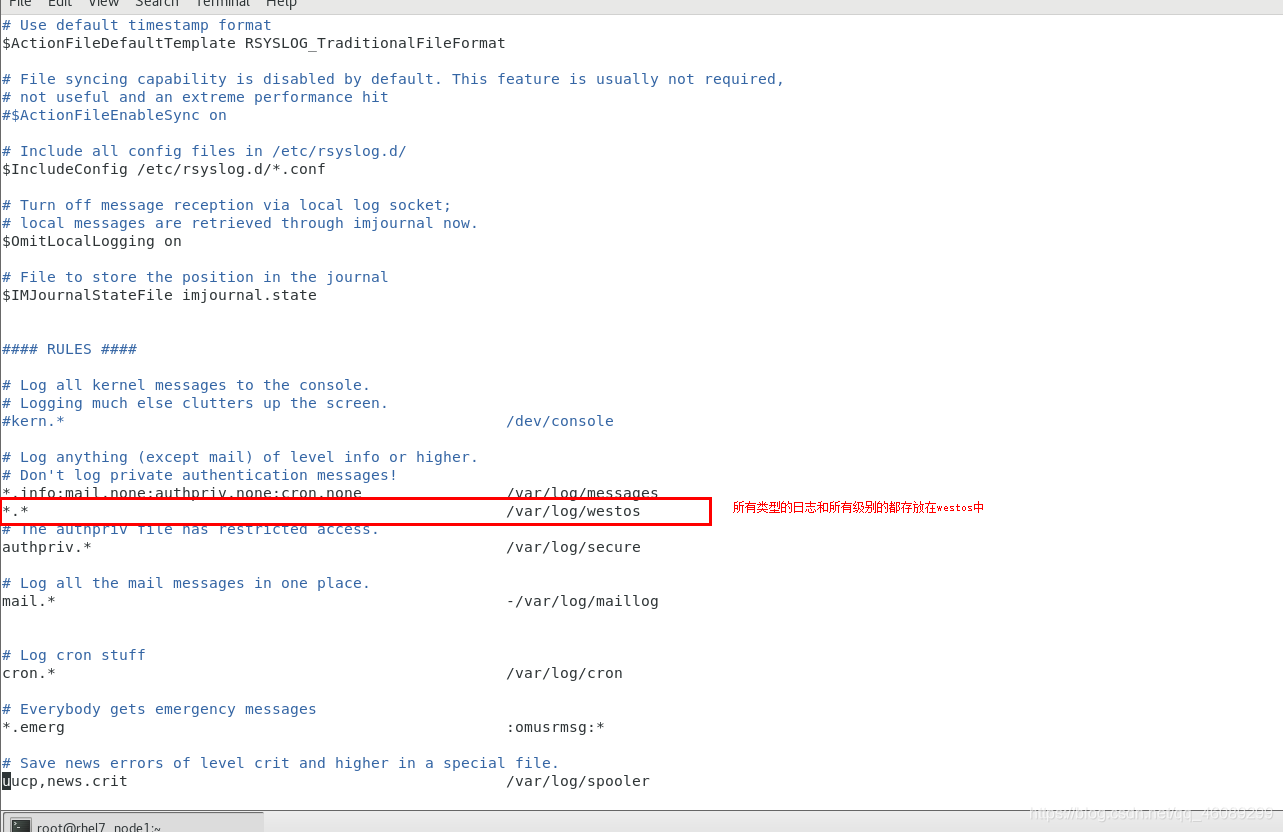The width and height of the screenshot is (1283, 832).
Task: Click the $ActionFileDefaultTemplate directive line
Action: (x=254, y=43)
